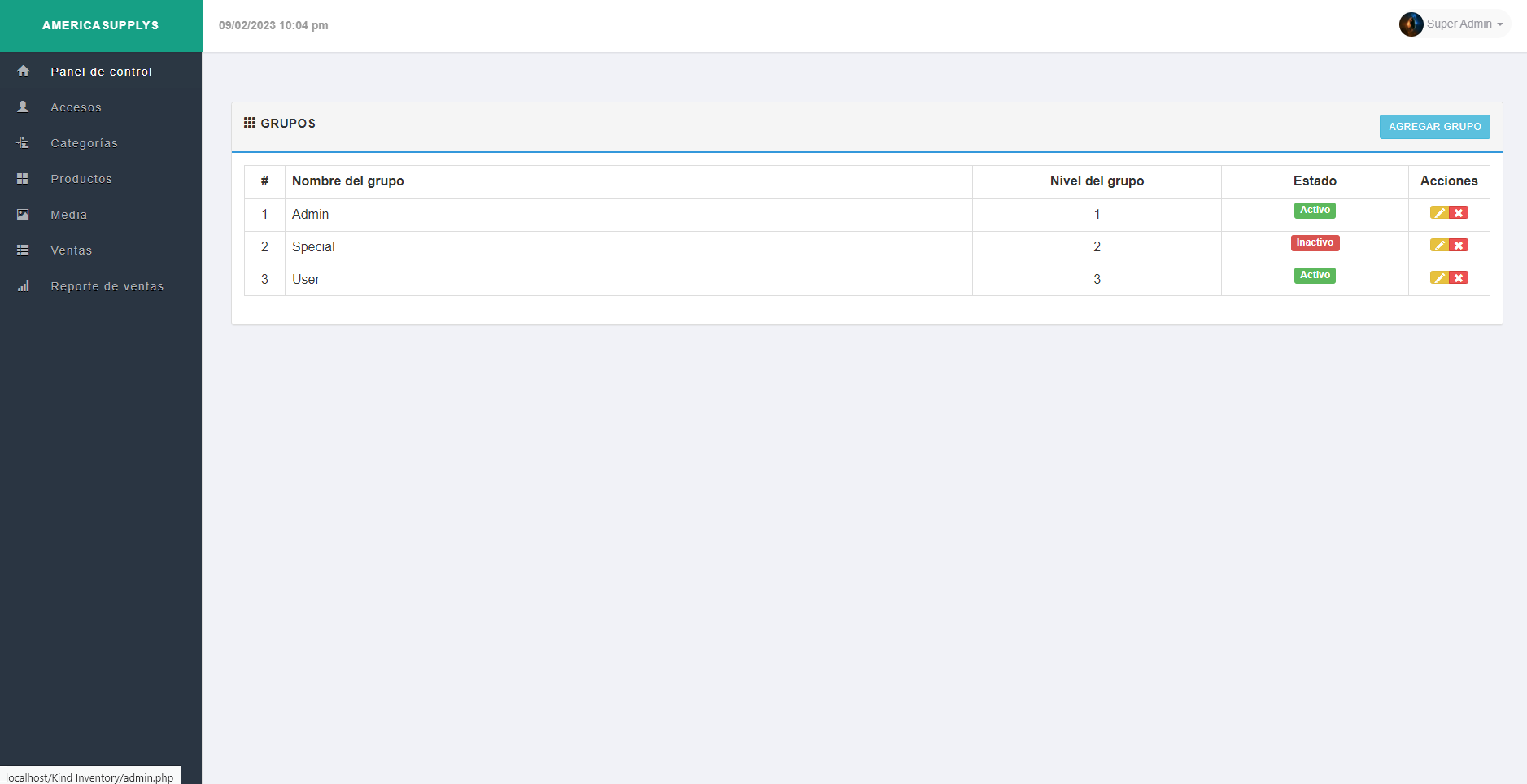Delete the Special group
This screenshot has width=1527, height=784.
(x=1459, y=246)
